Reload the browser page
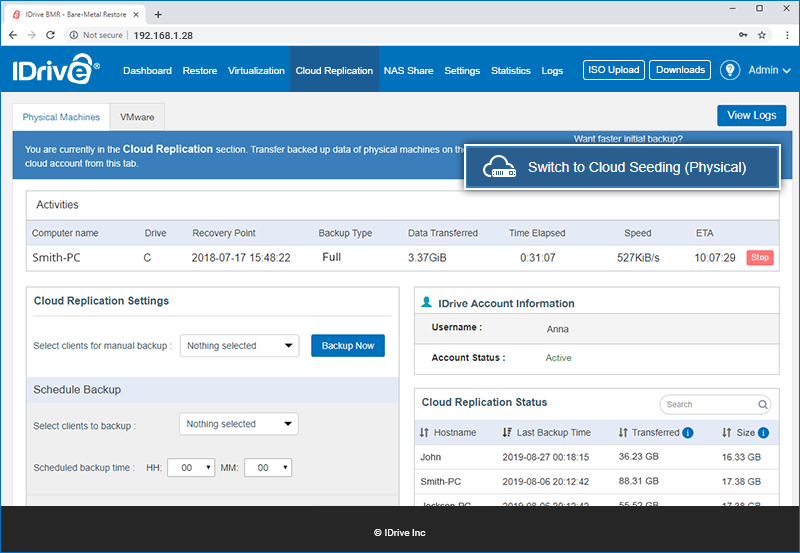The image size is (800, 553). tap(50, 35)
